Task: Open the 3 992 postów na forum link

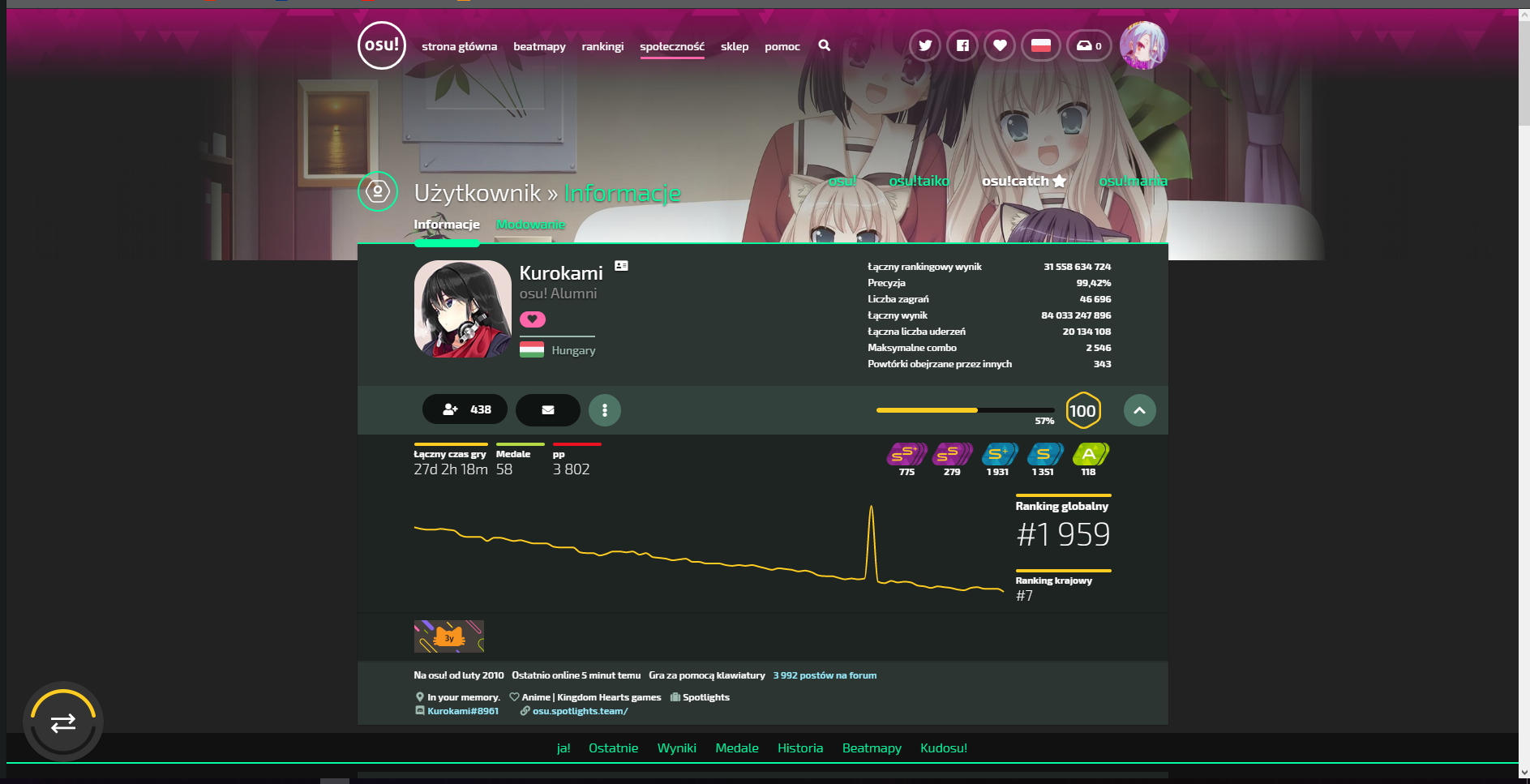Action: [825, 675]
